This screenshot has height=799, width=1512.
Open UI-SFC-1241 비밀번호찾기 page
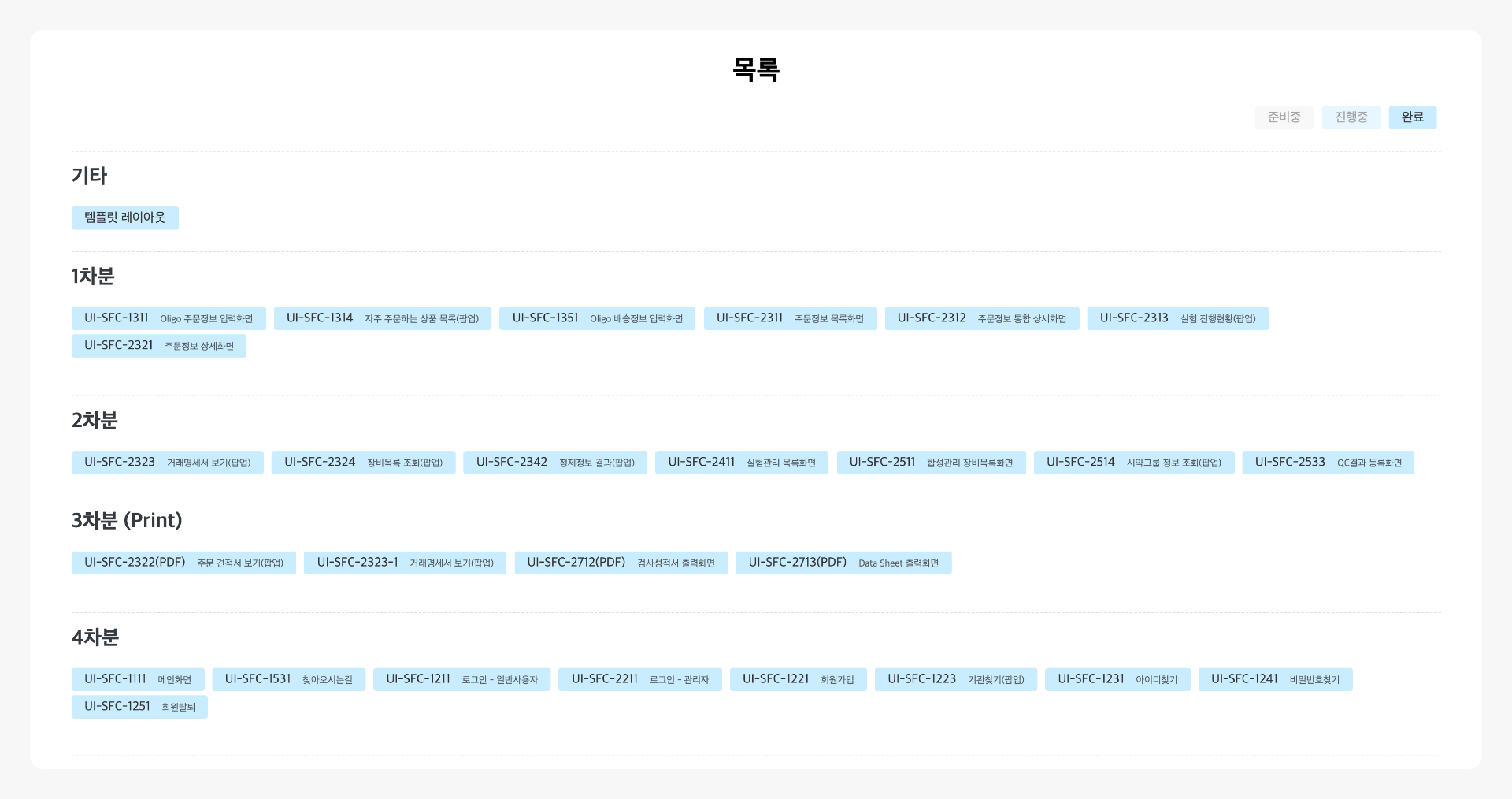(1275, 679)
